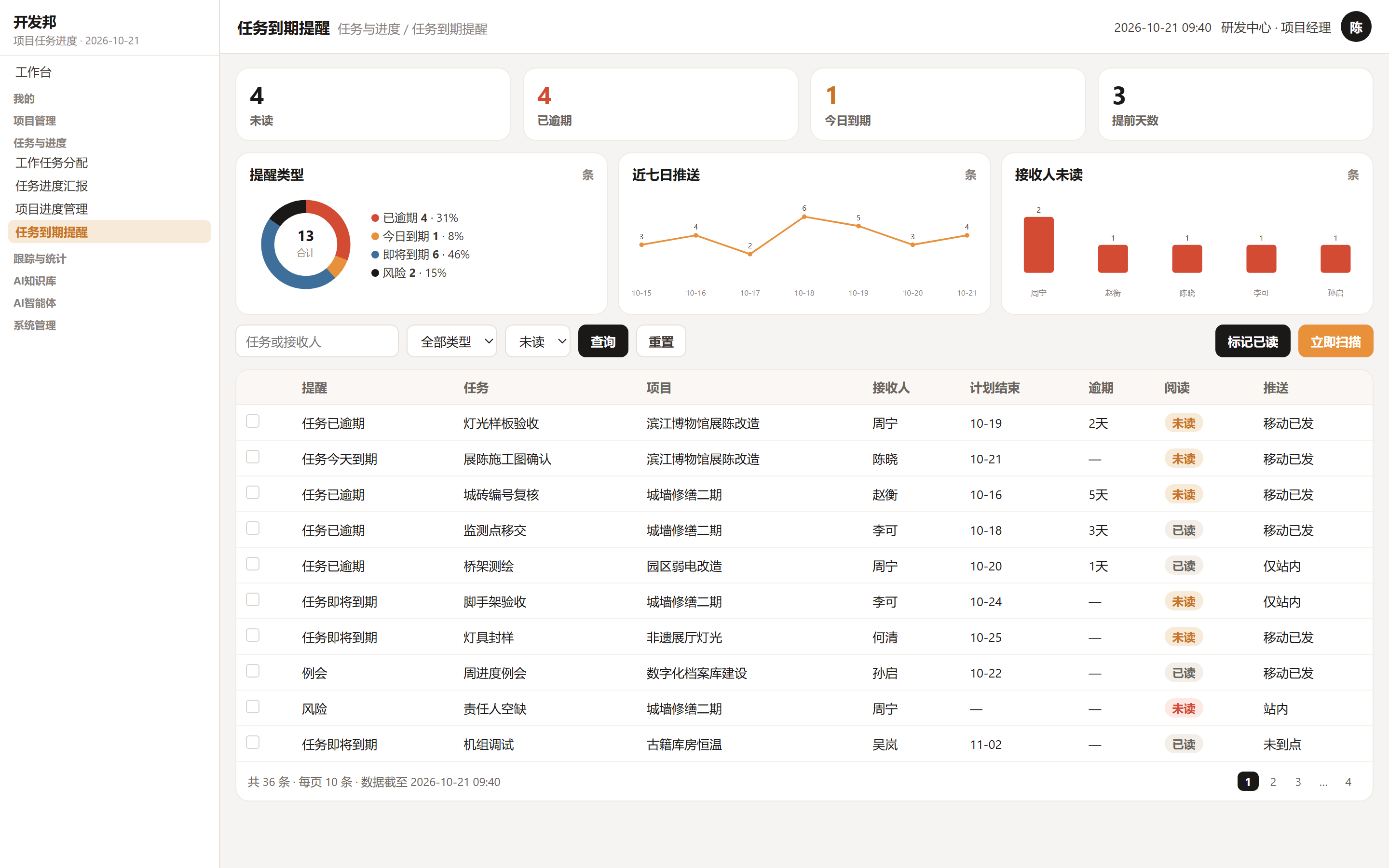This screenshot has width=1389, height=868.
Task: Open 任务进度汇报 menu item
Action: click(x=109, y=186)
